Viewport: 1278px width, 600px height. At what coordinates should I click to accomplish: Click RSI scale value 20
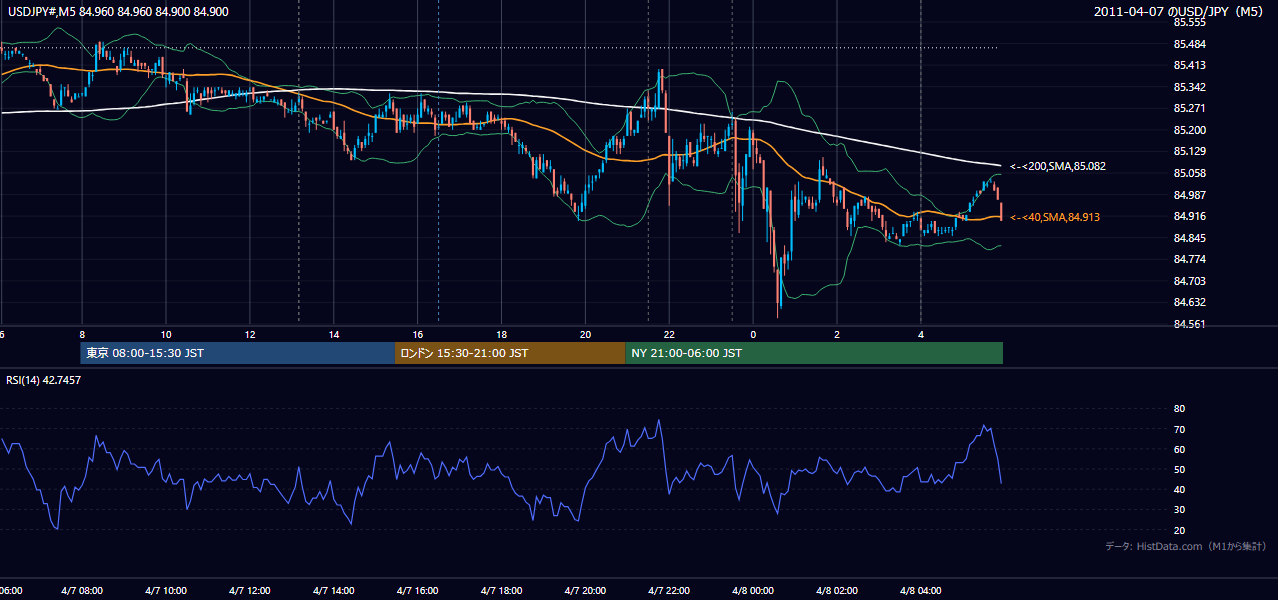[1179, 530]
